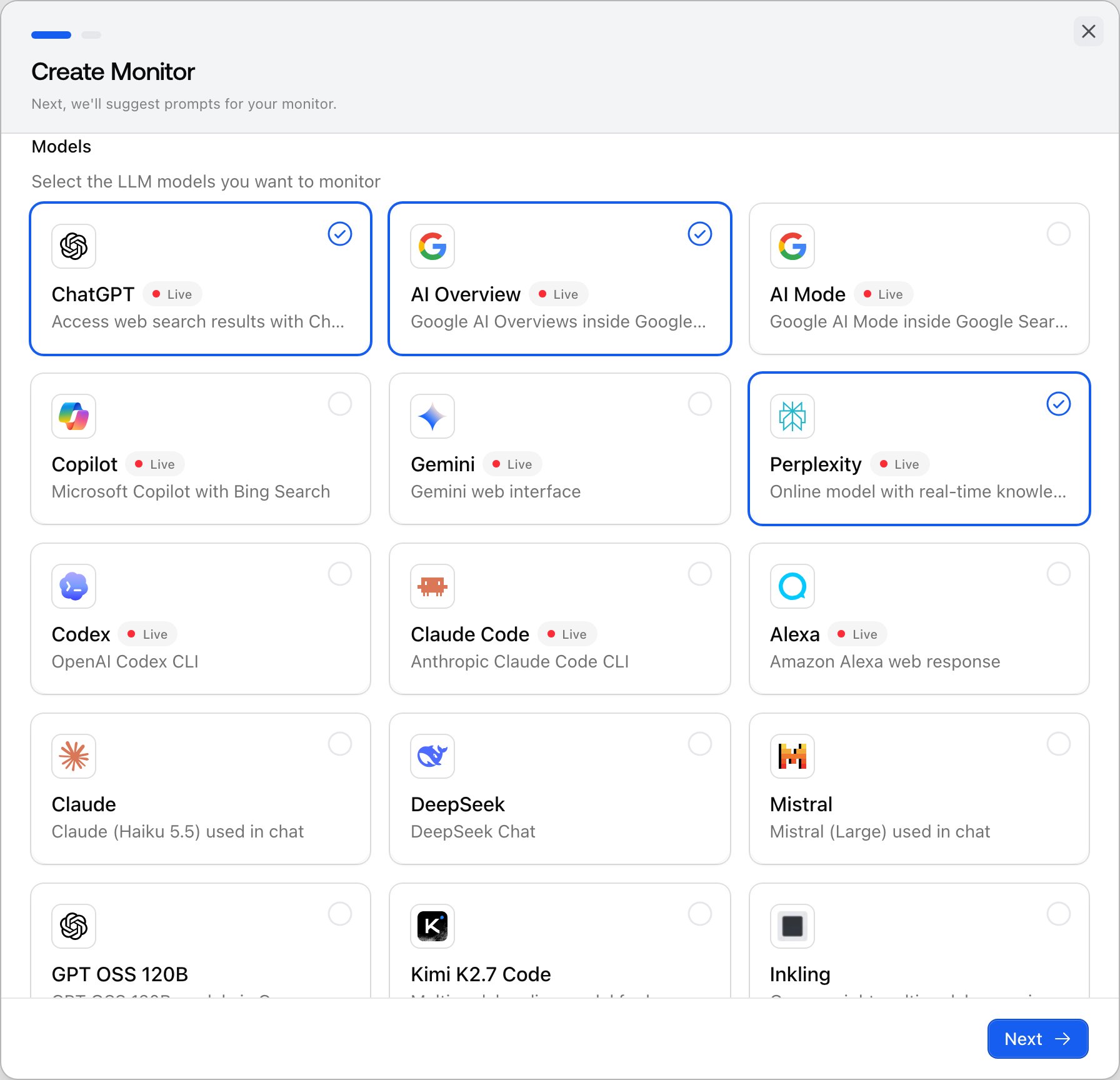The height and width of the screenshot is (1080, 1120).
Task: Click 'Anthropic Claude Code CLI' description
Action: (x=520, y=662)
